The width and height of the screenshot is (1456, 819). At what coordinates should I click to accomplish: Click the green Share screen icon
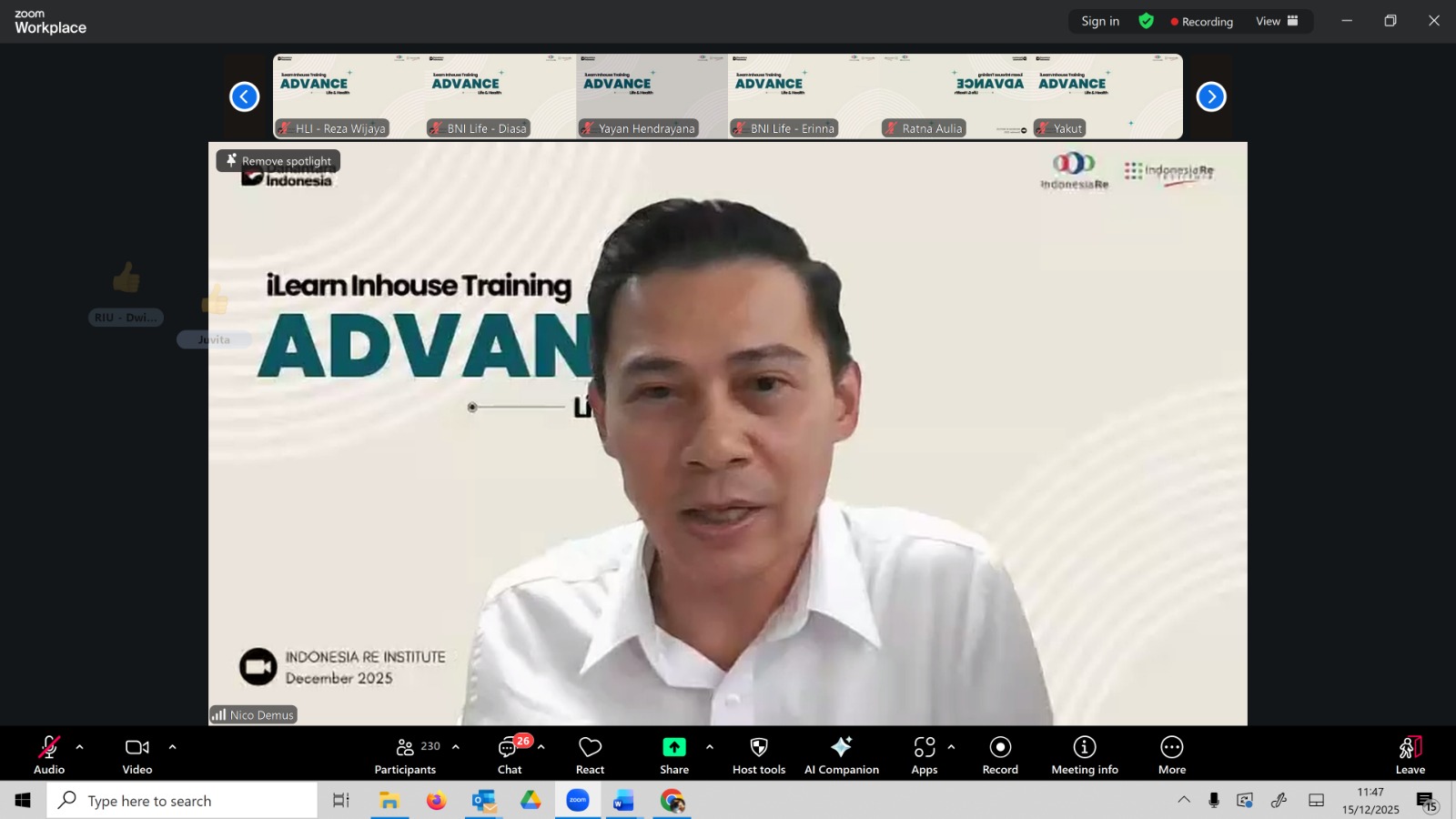674,747
